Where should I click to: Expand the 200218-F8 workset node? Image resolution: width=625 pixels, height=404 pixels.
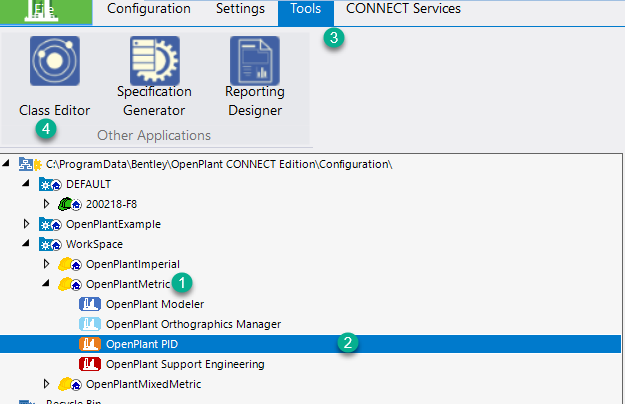pos(46,204)
